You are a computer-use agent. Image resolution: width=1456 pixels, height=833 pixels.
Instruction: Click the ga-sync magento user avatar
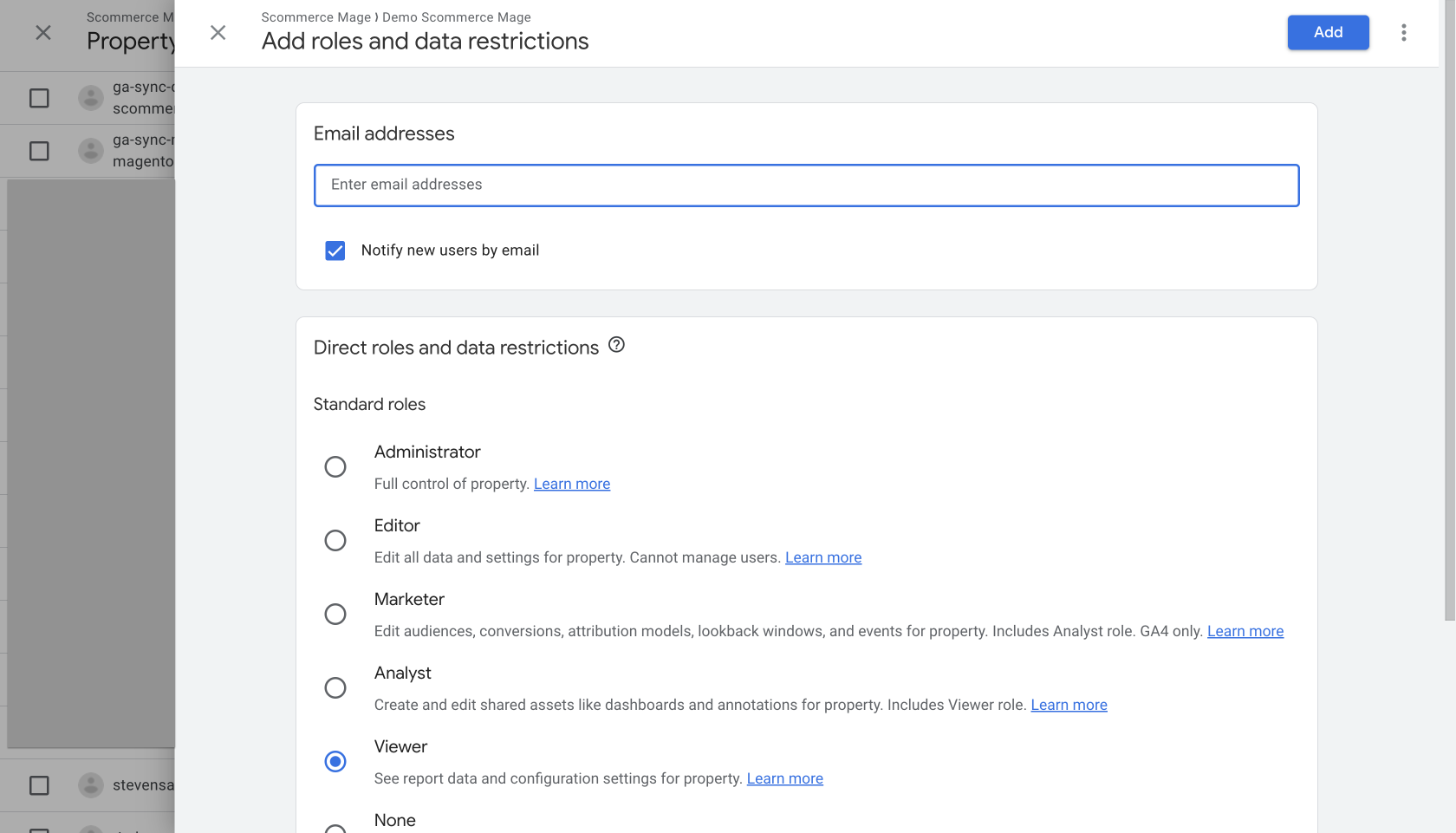click(91, 151)
